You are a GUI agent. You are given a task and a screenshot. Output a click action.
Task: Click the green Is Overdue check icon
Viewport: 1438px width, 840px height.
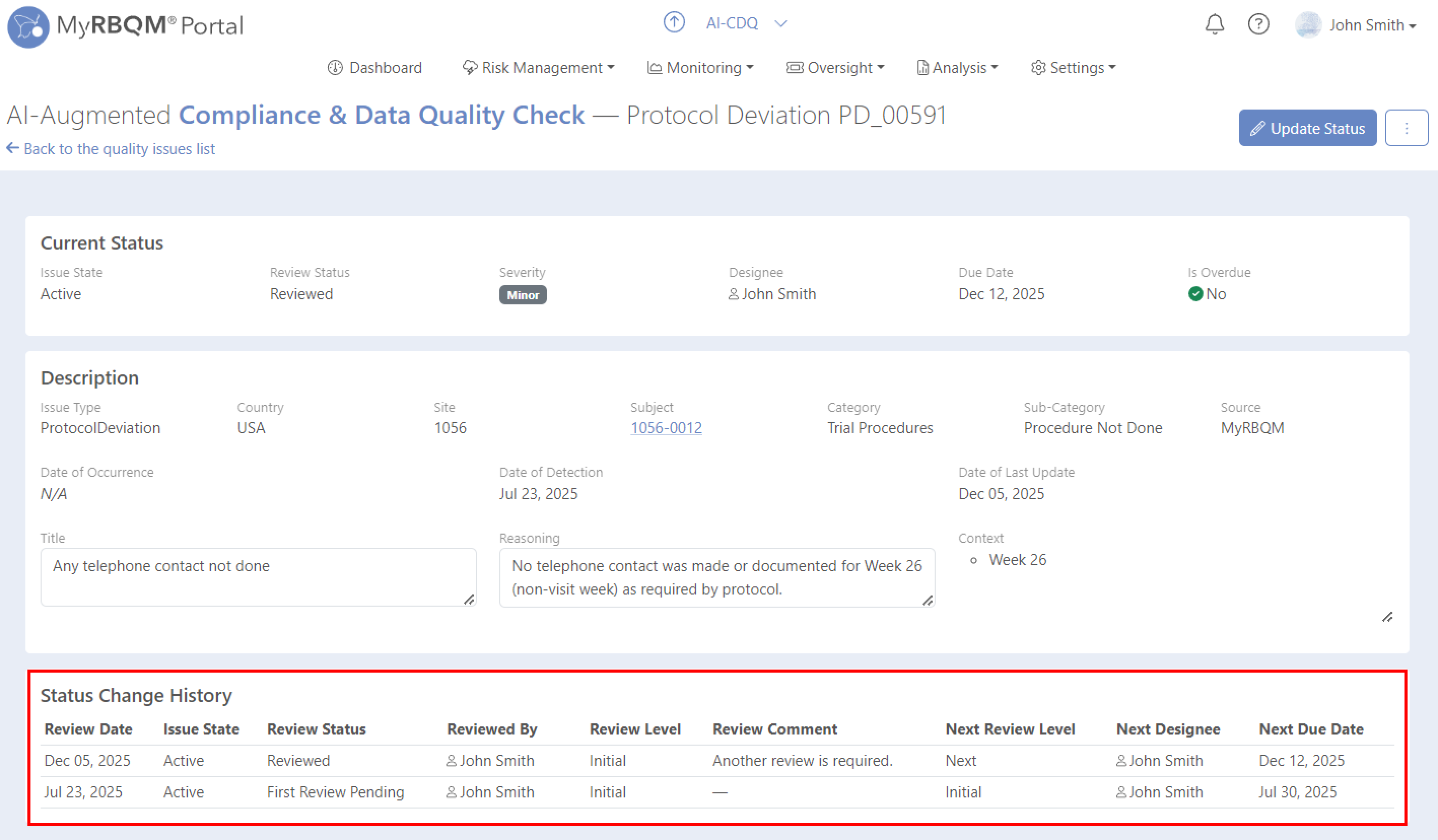1195,294
